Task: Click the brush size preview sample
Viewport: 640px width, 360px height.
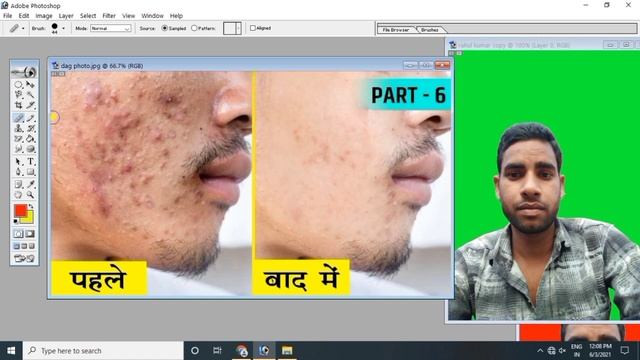Action: (x=54, y=28)
